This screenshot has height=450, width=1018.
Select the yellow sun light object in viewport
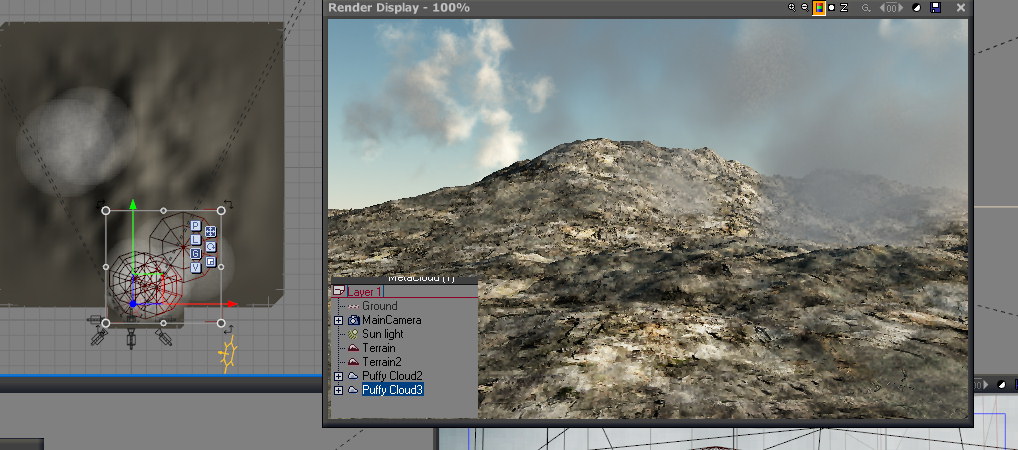[228, 355]
